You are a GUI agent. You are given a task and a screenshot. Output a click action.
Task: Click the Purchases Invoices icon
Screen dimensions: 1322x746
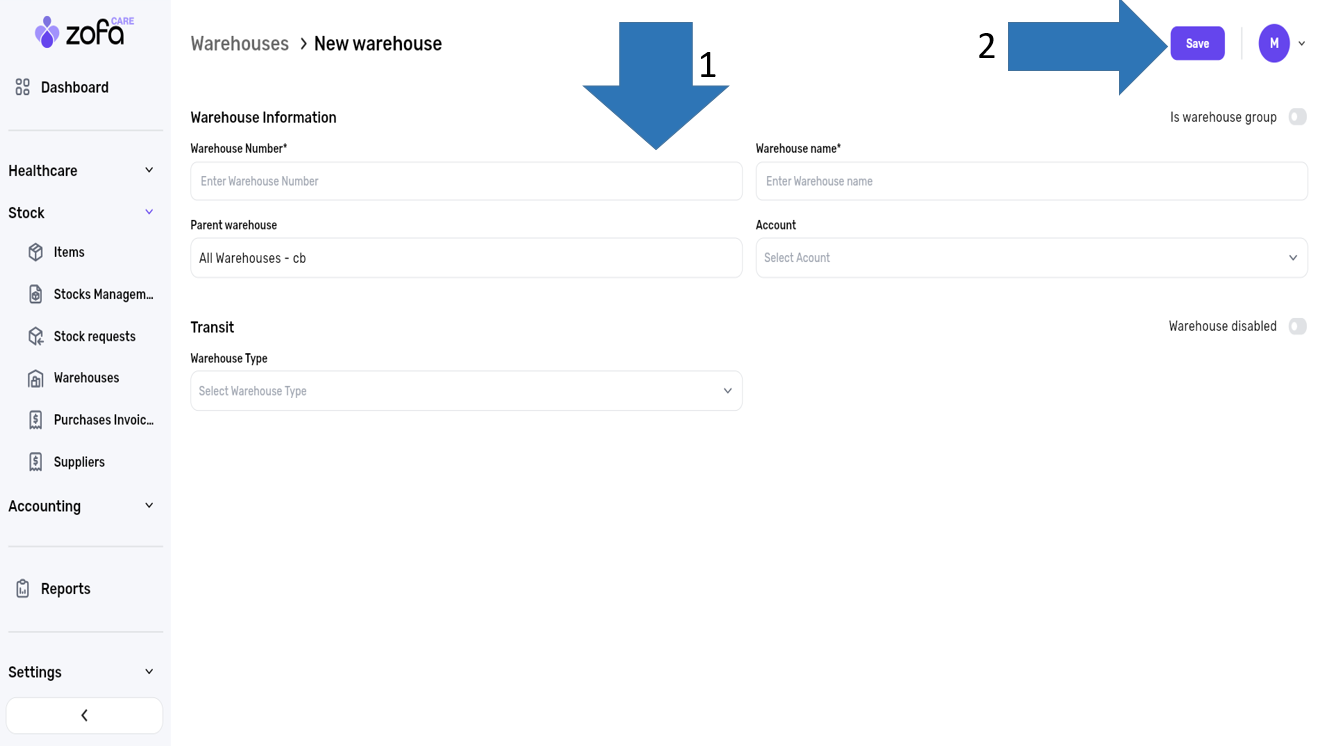(x=36, y=420)
